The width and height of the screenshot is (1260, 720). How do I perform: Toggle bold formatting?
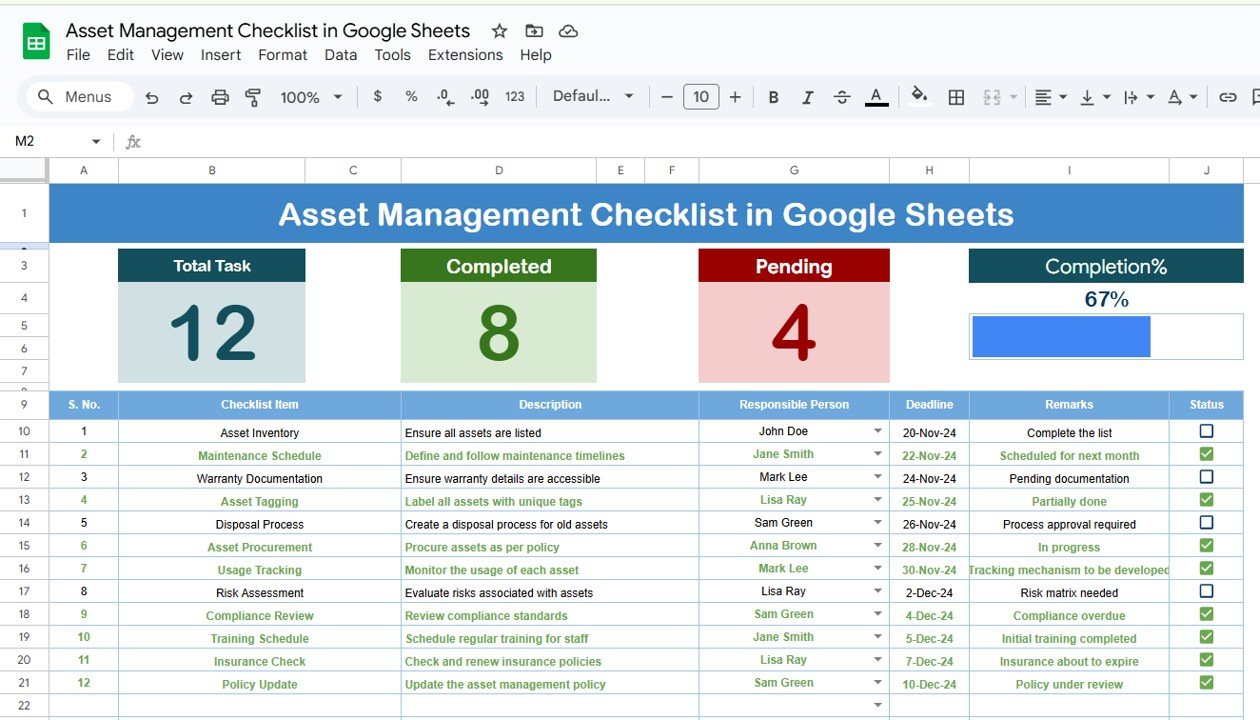(773, 97)
